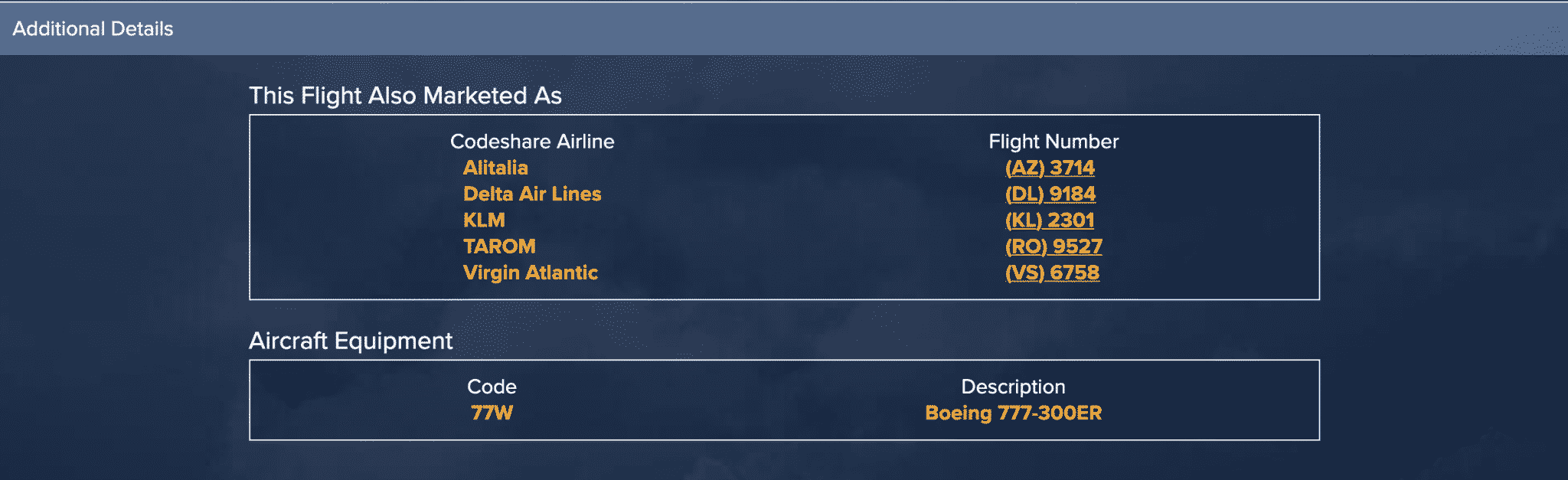Open the (KL) 2301 flight link
1568x480 pixels.
click(1050, 220)
